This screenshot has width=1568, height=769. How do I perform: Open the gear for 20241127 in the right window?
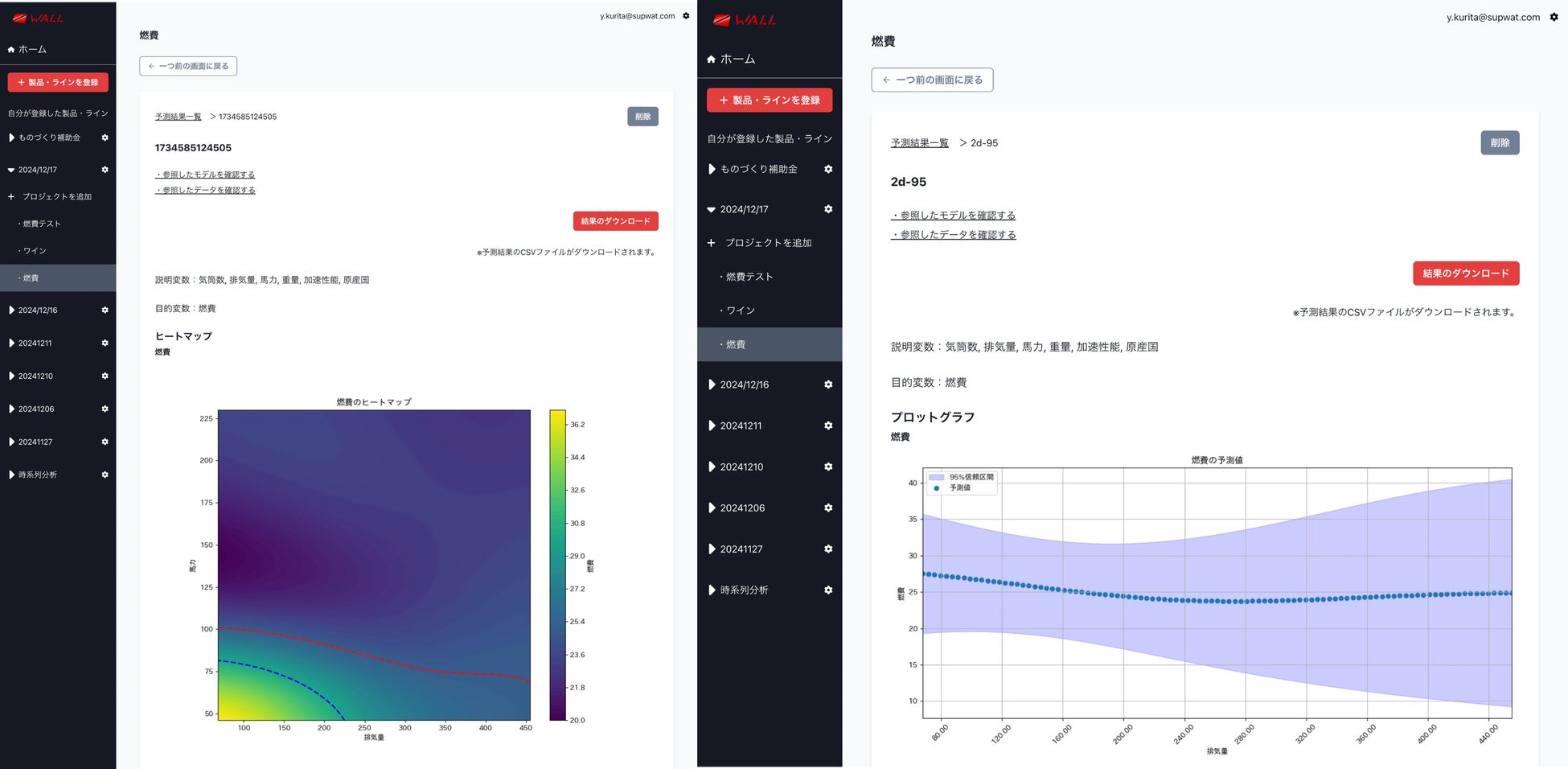click(828, 549)
